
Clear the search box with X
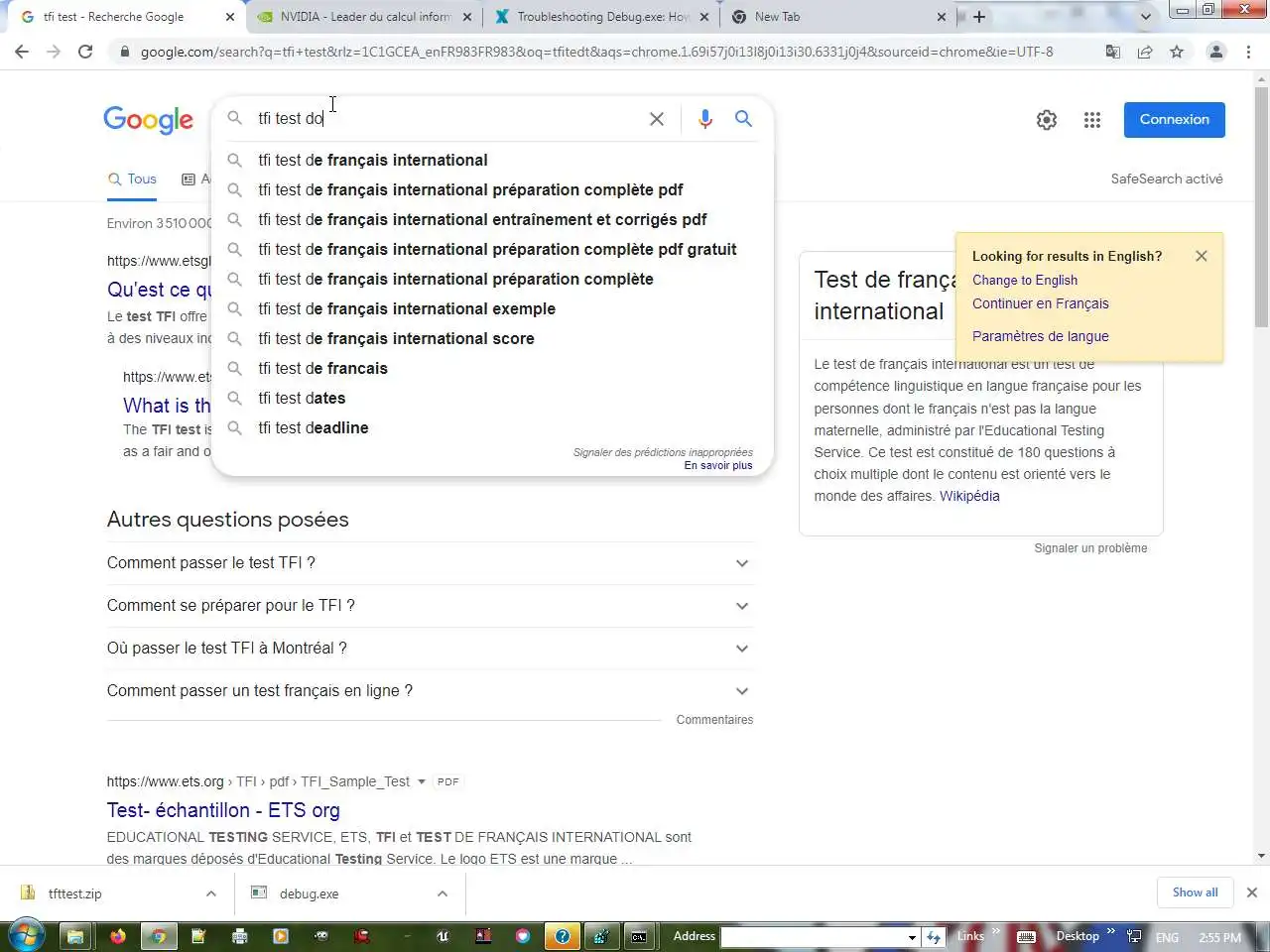coord(657,119)
